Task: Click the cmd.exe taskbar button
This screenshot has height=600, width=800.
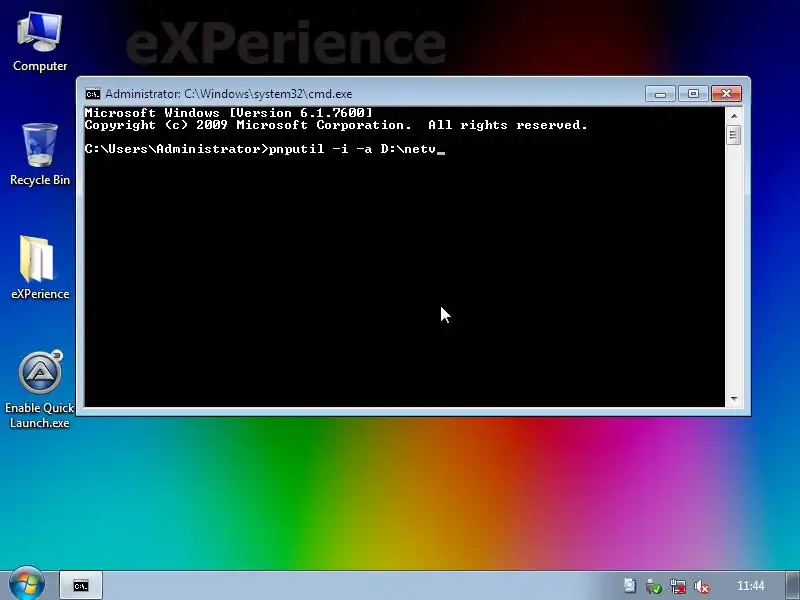Action: coord(81,585)
